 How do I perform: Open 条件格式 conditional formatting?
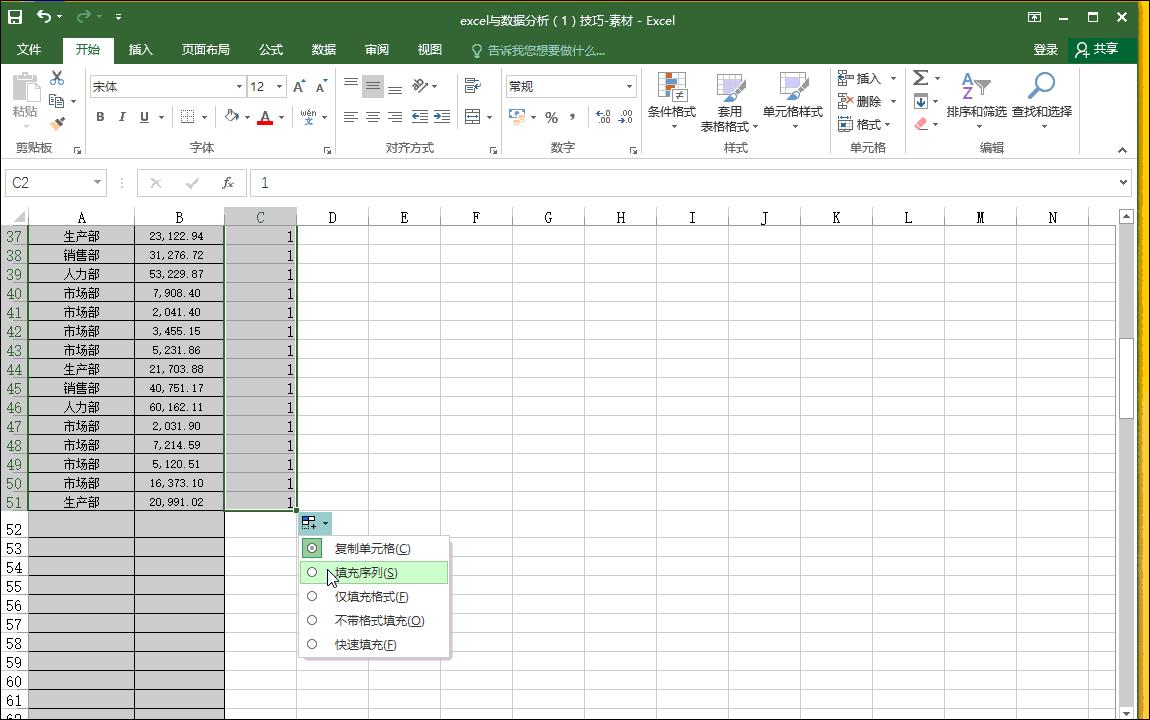pos(671,101)
